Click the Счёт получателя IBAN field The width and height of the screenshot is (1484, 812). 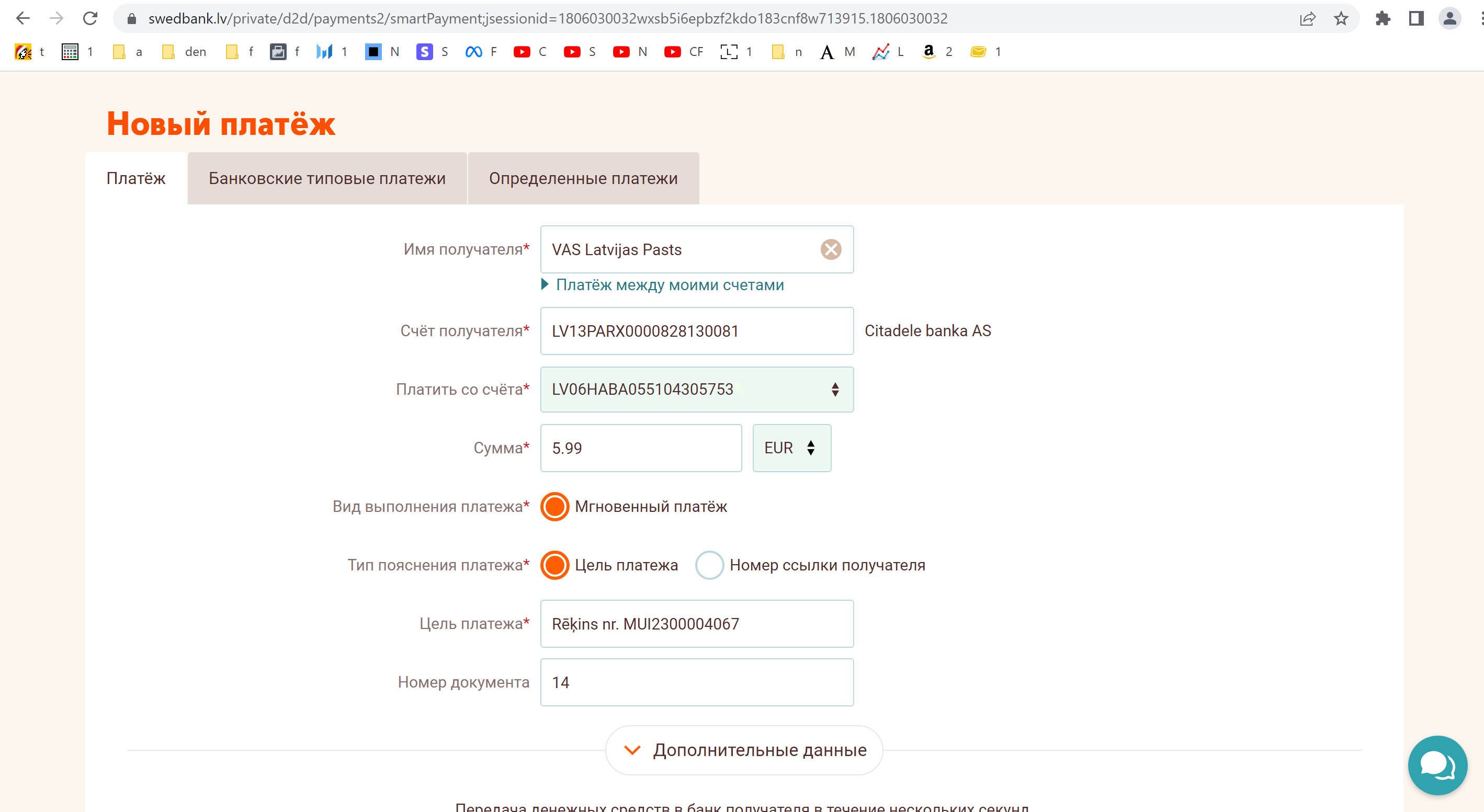(x=697, y=331)
